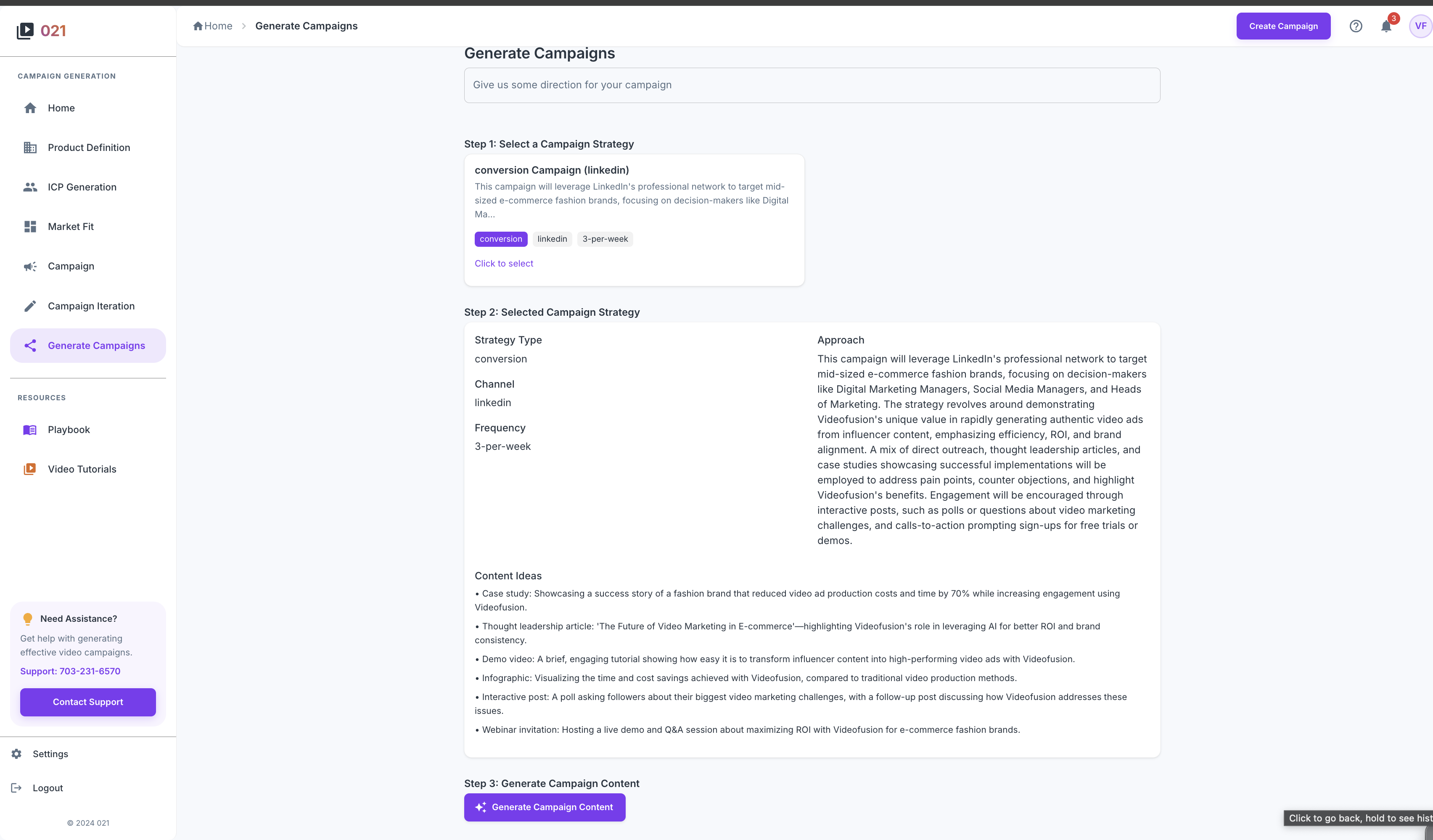This screenshot has height=840, width=1433.
Task: Toggle the linkedin tag on the strategy card
Action: (552, 239)
